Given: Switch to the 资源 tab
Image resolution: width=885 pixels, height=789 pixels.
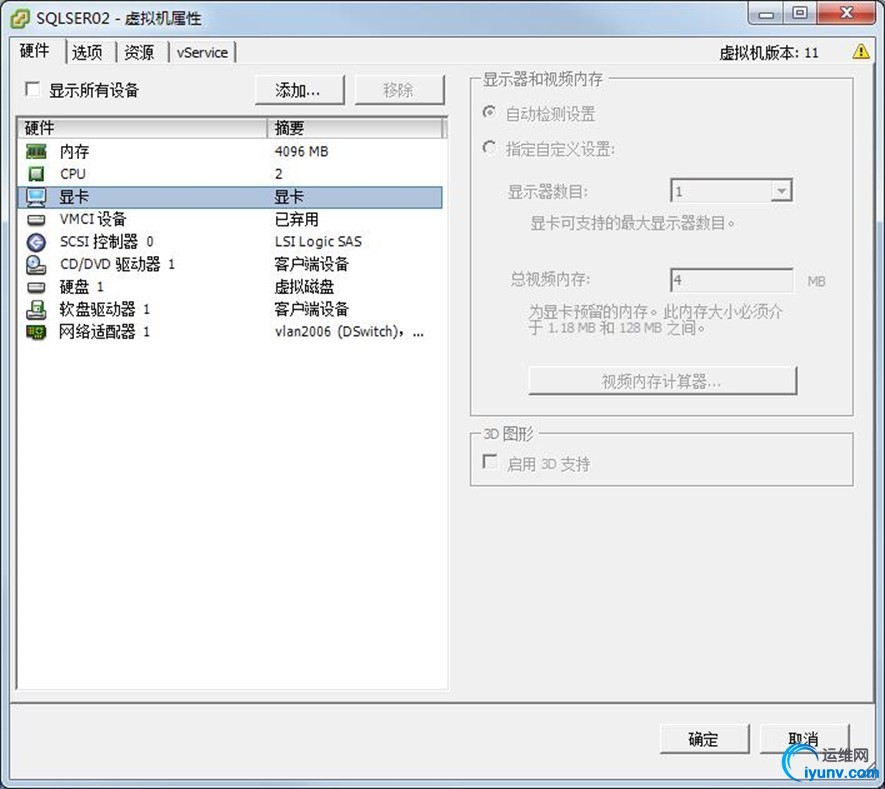Looking at the screenshot, I should pyautogui.click(x=139, y=52).
